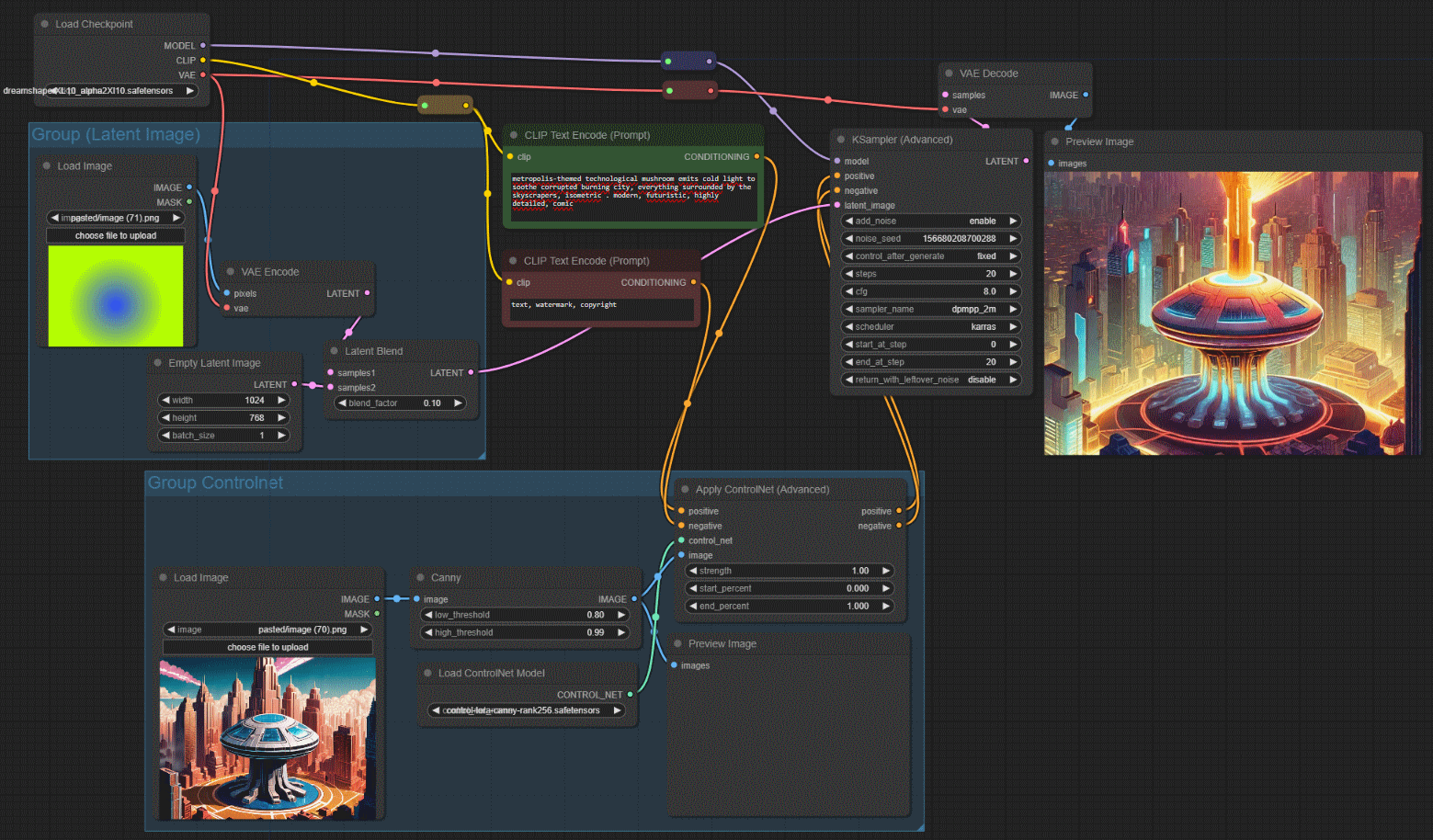Select the Group Controlnet title bar
The image size is (1433, 840).
click(215, 483)
